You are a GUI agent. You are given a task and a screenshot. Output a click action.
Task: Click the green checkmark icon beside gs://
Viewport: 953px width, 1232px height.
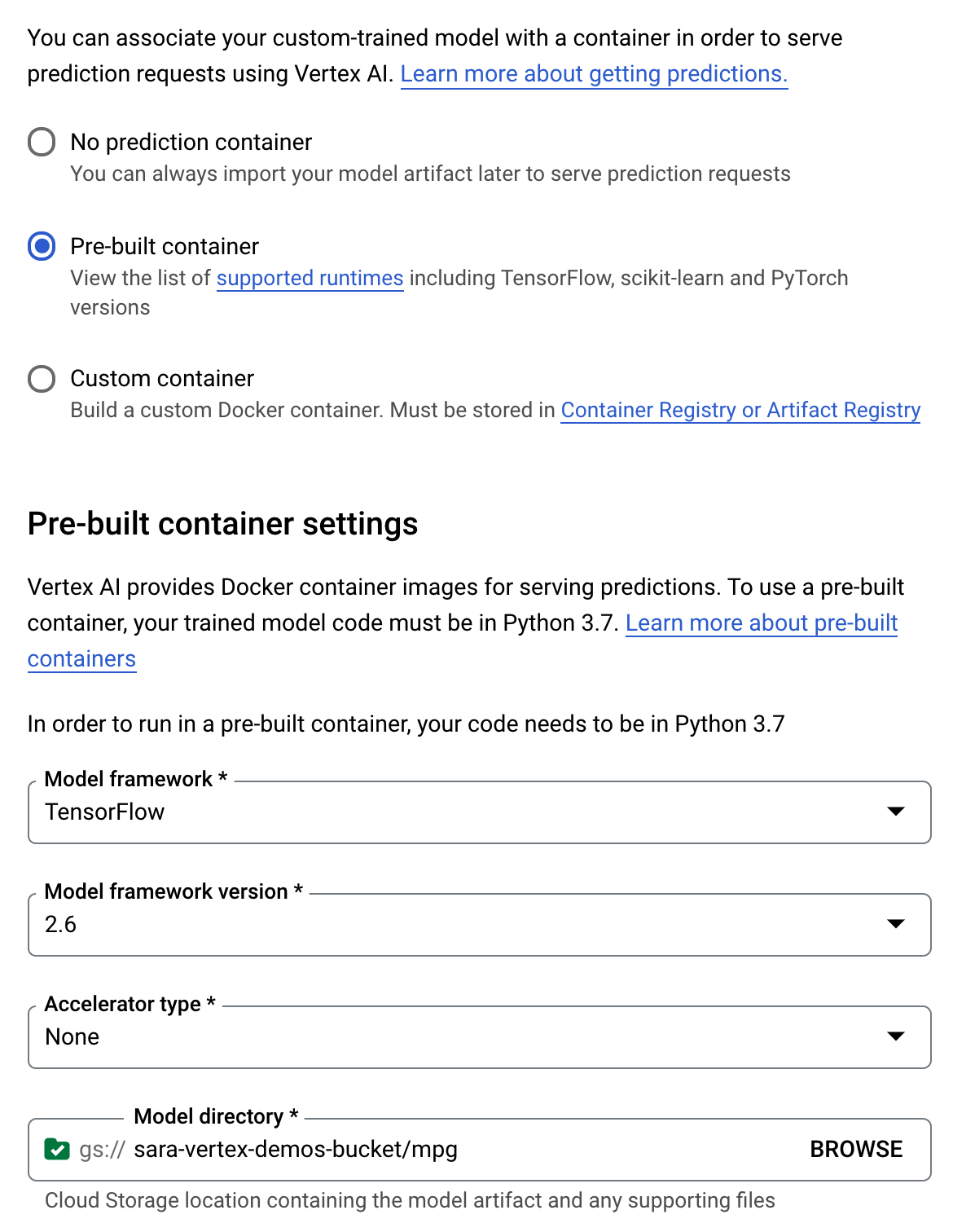click(x=55, y=1149)
